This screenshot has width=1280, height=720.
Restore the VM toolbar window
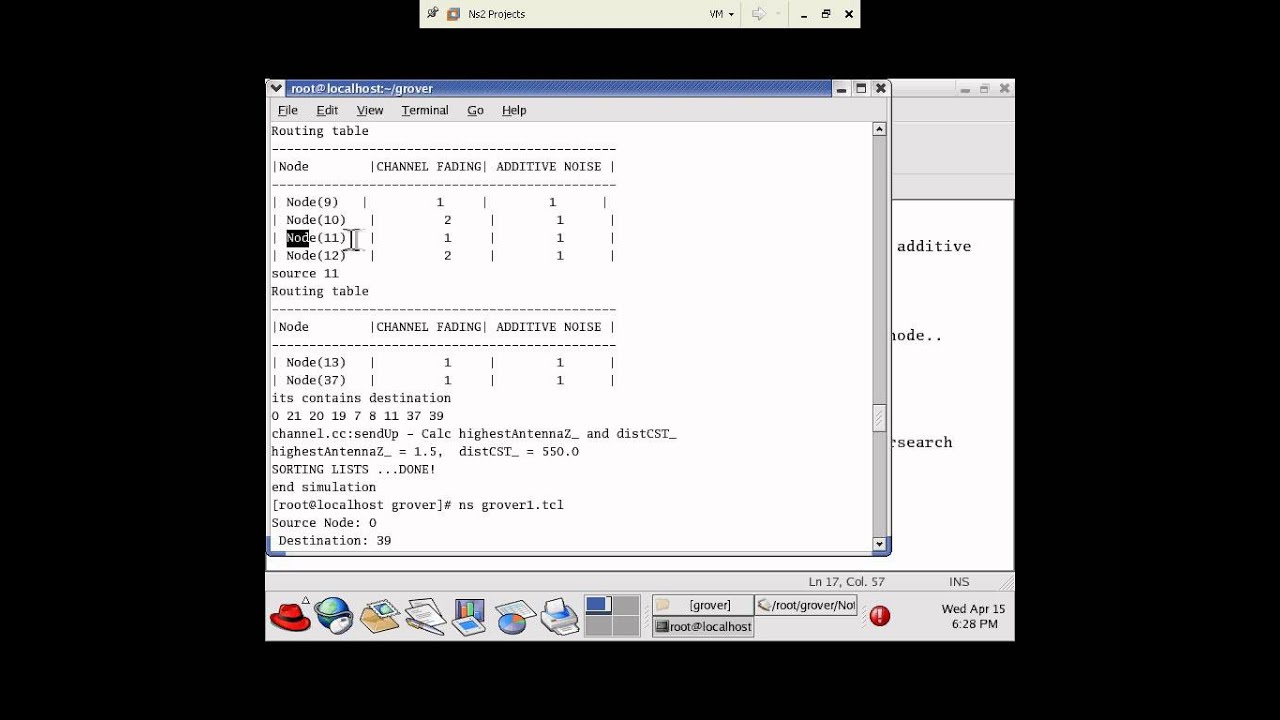tap(826, 14)
